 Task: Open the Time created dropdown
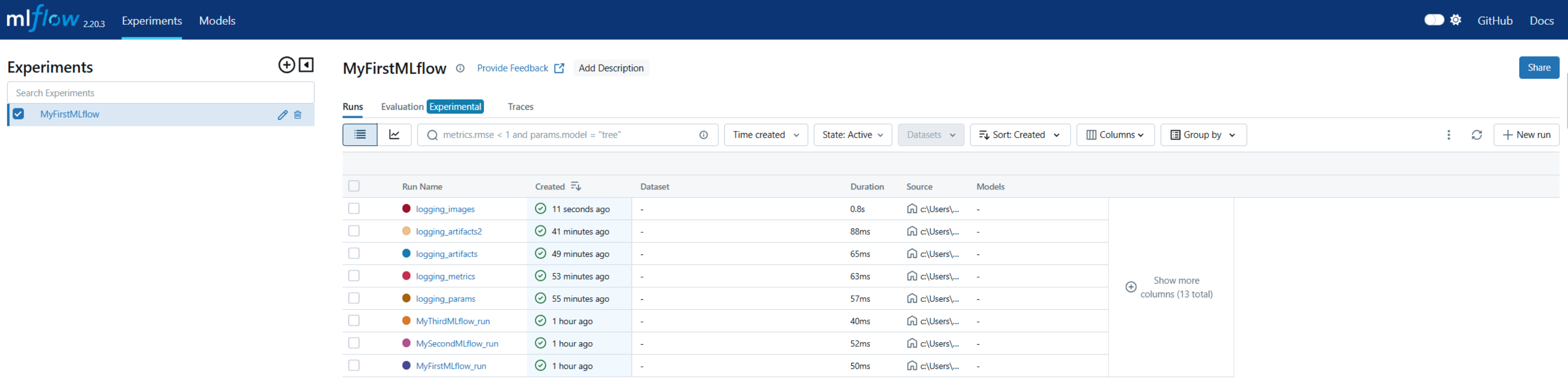tap(766, 135)
